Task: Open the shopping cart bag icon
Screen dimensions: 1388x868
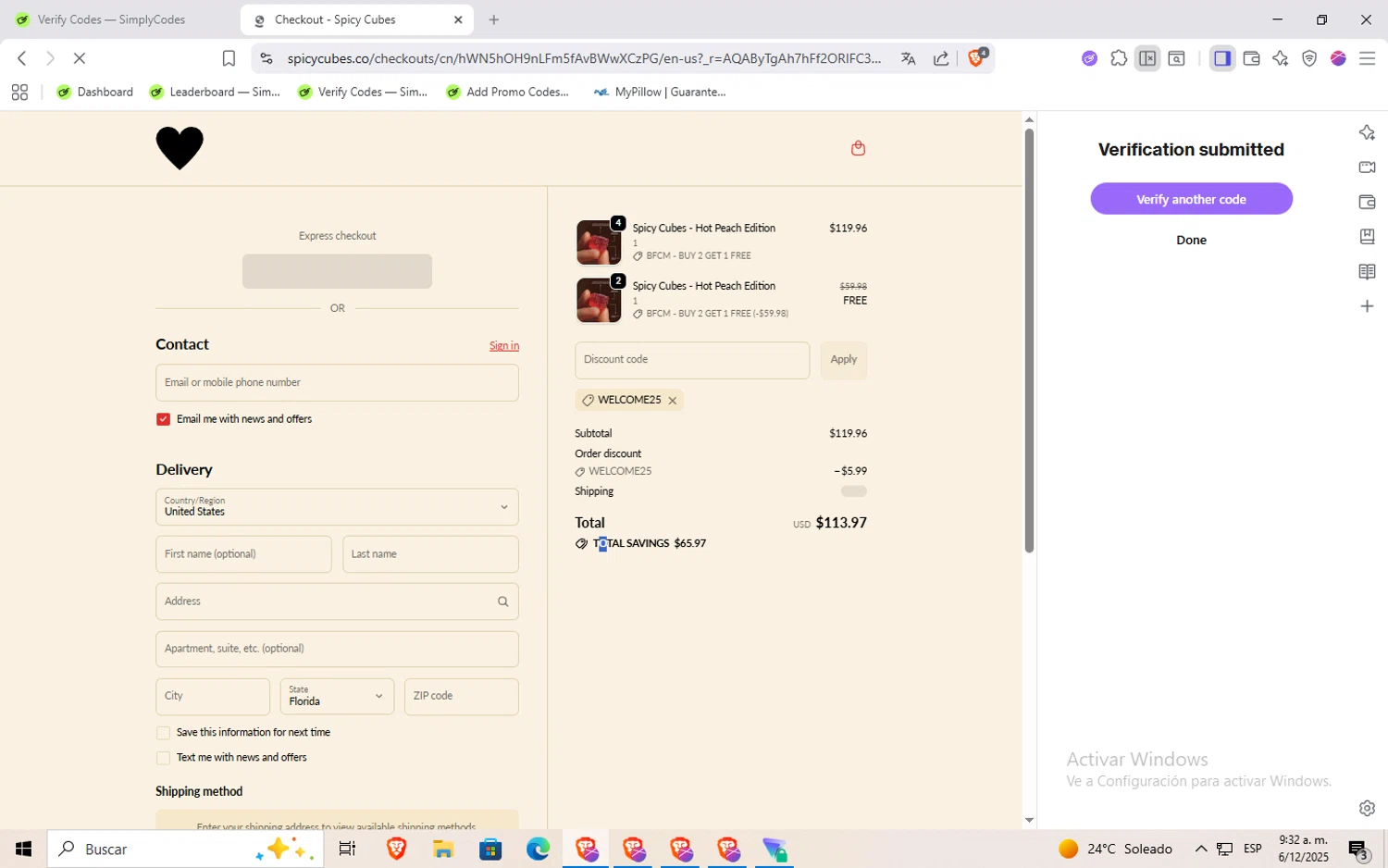Action: [858, 148]
